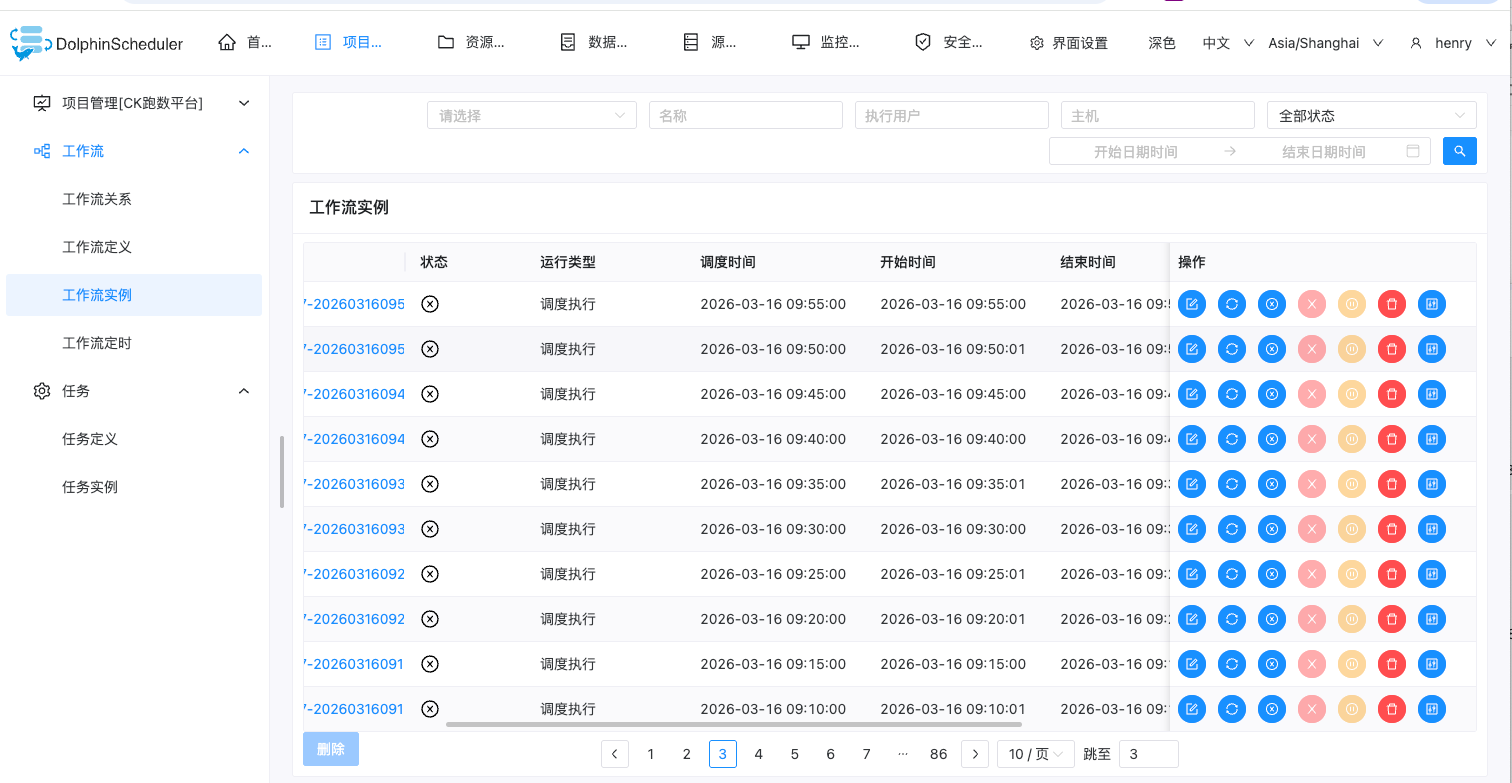Open 数据 top menu item

coord(594,42)
